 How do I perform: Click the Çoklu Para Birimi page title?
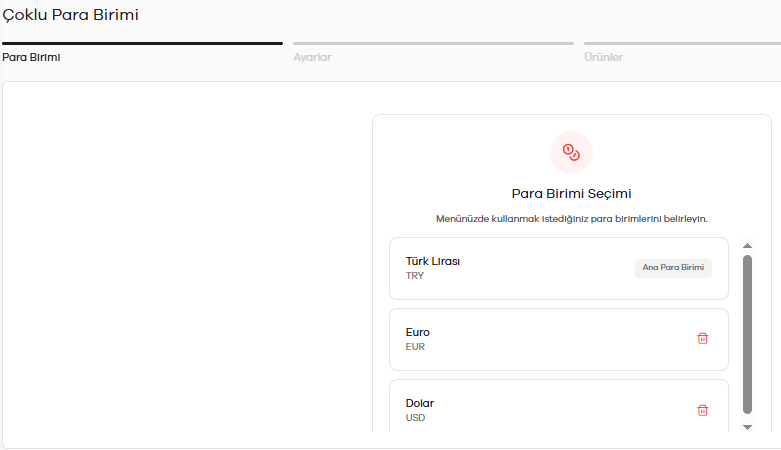(x=70, y=15)
